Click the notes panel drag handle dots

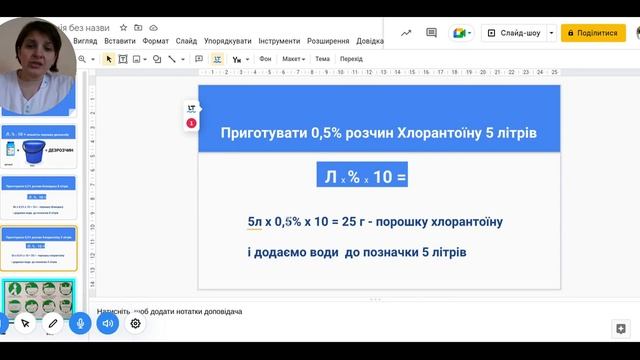[376, 300]
